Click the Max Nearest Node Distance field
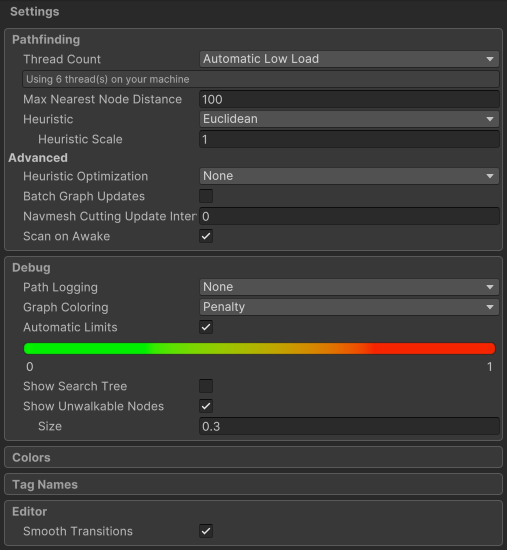The width and height of the screenshot is (507, 550). coord(349,99)
